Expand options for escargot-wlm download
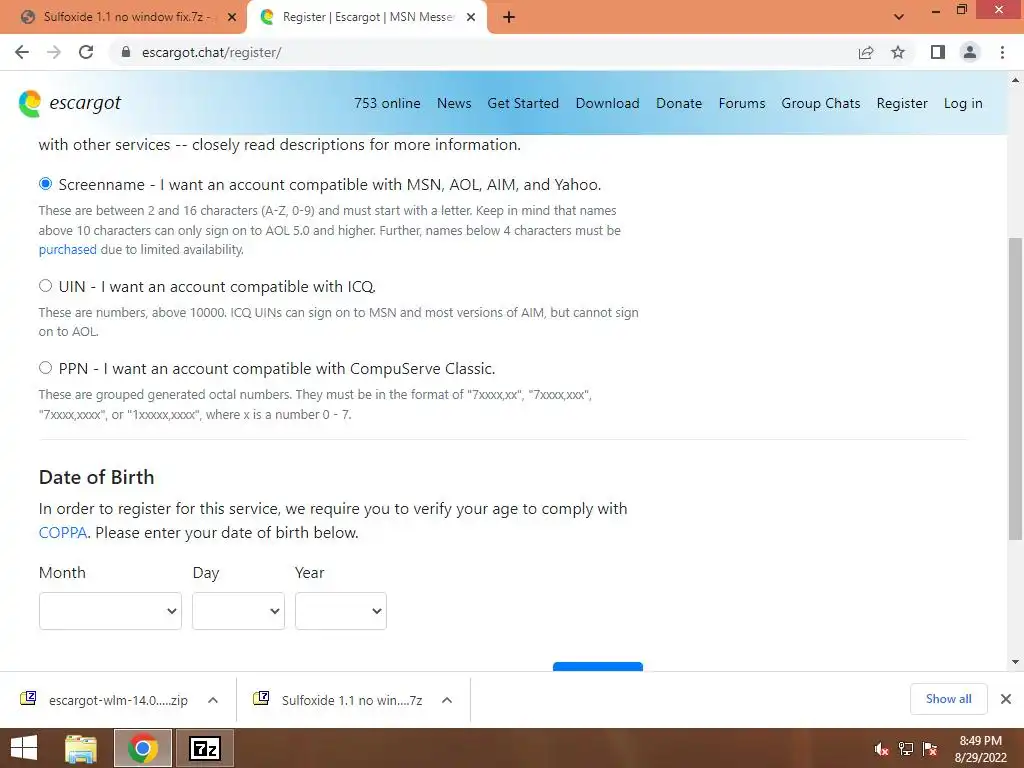The width and height of the screenshot is (1024, 768). (213, 700)
